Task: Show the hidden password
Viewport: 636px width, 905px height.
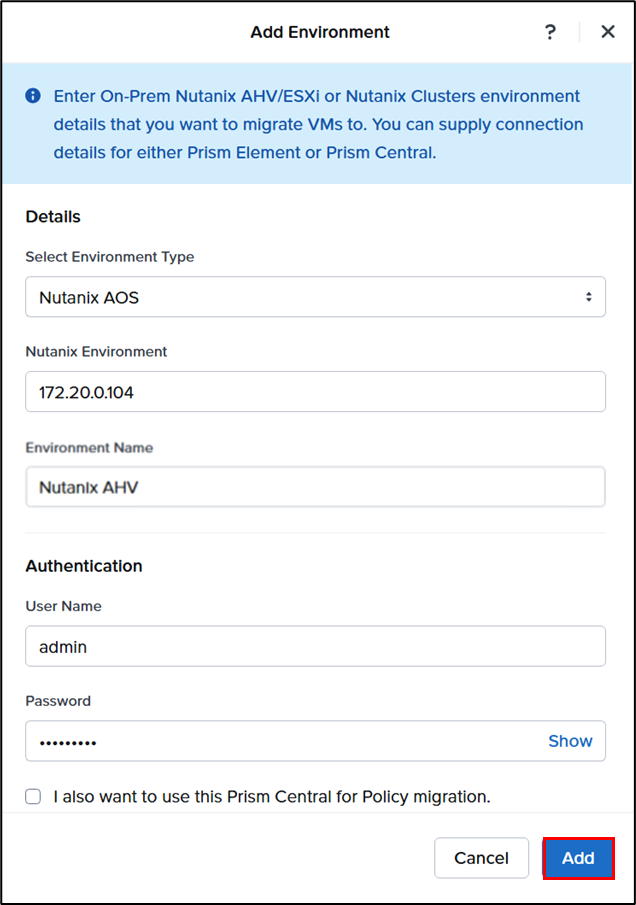Action: click(570, 741)
